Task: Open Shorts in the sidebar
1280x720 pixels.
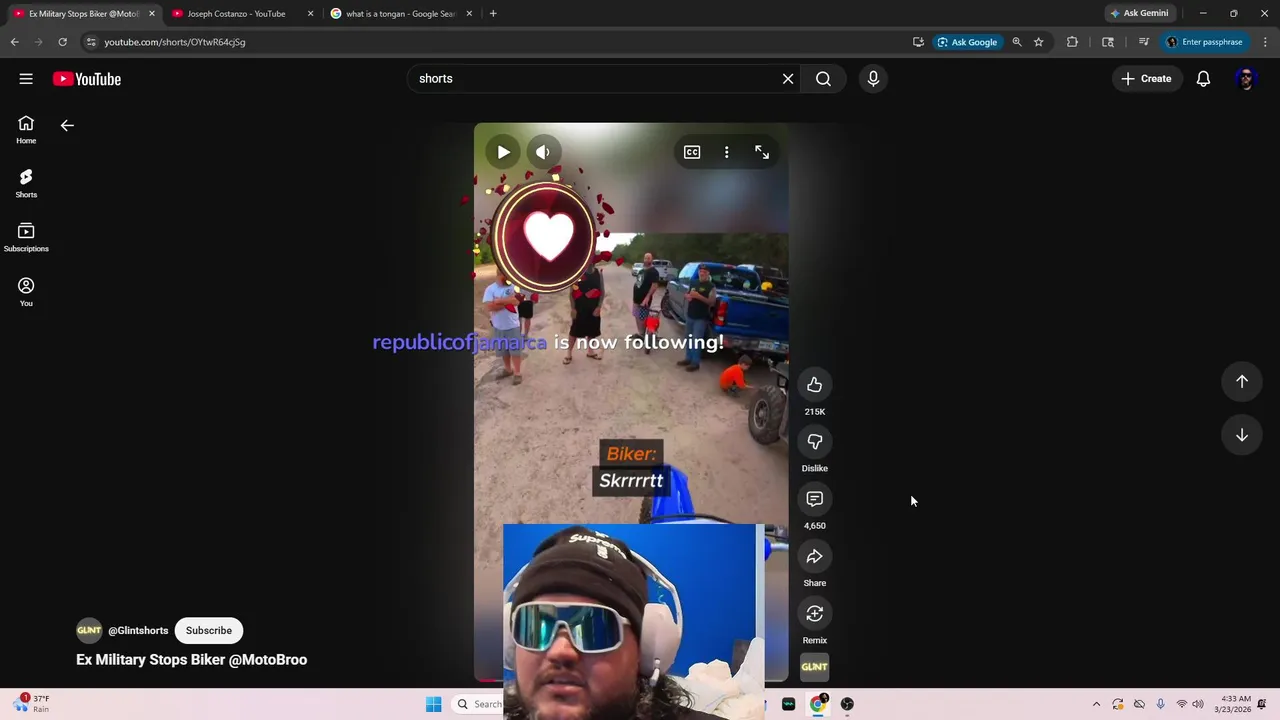Action: point(26,184)
